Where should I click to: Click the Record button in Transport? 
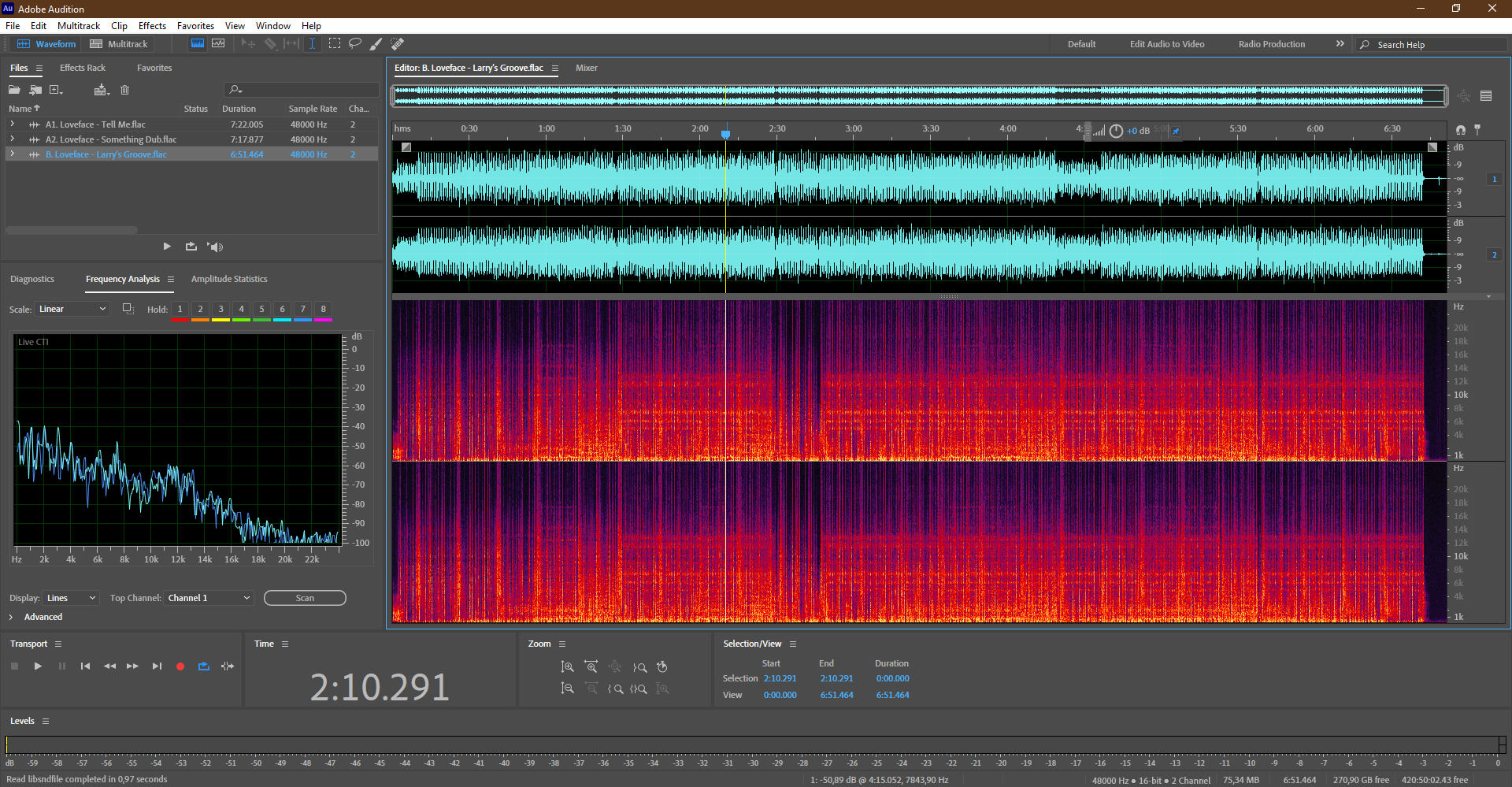(x=180, y=666)
